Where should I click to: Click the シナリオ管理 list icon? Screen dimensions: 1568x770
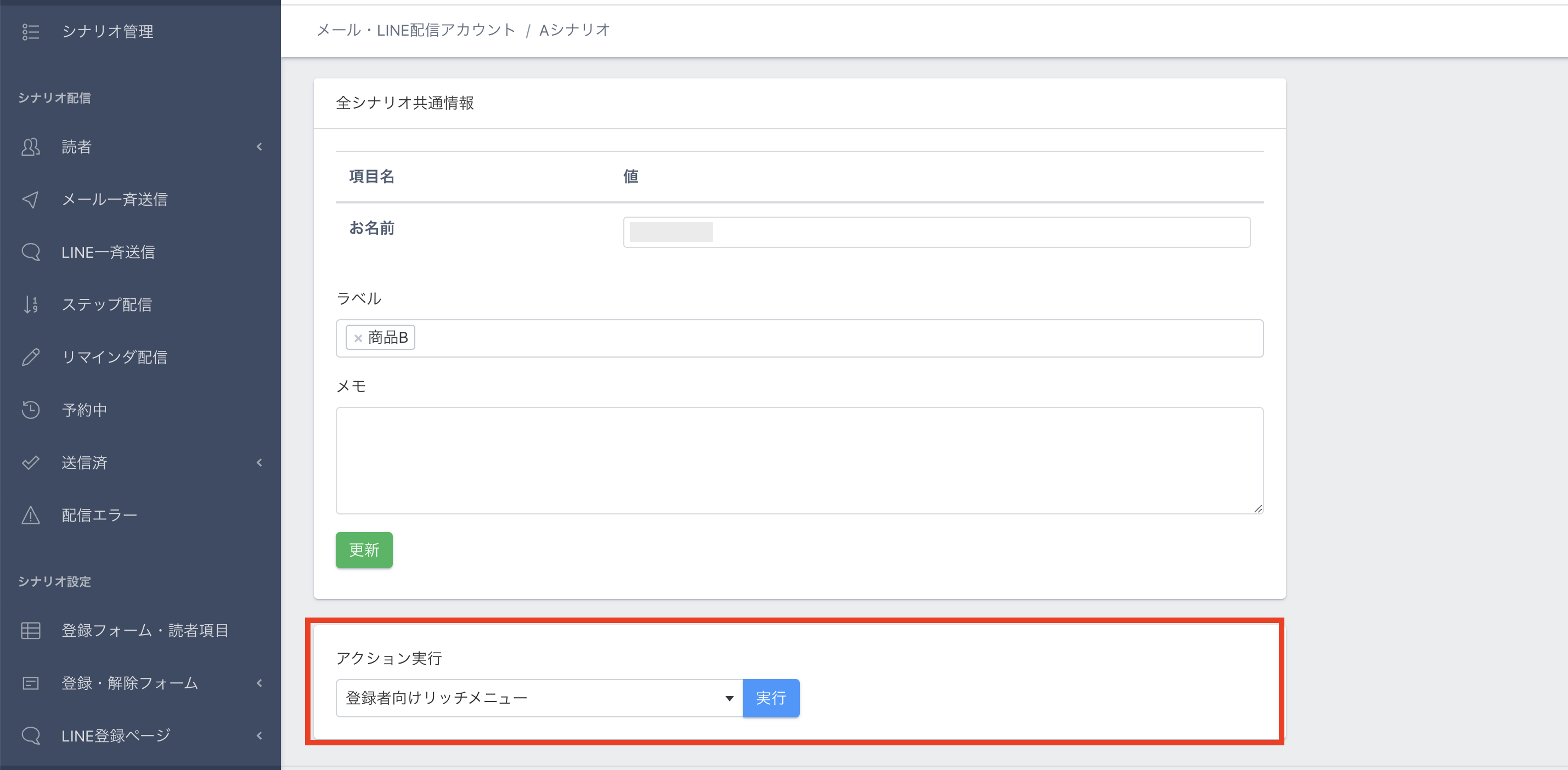(30, 32)
